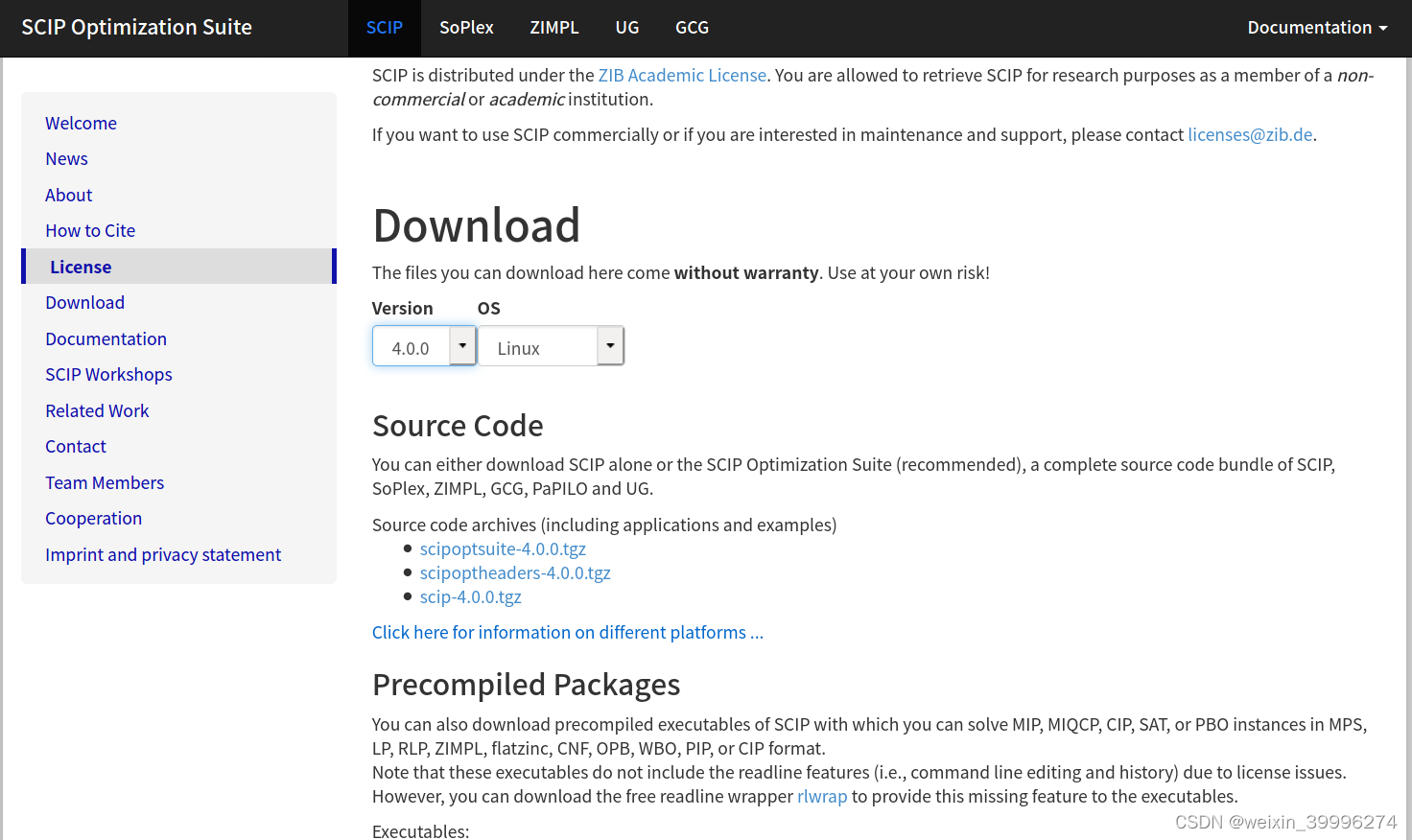1412x840 pixels.
Task: Email licenses@zib.de link
Action: click(x=1250, y=135)
